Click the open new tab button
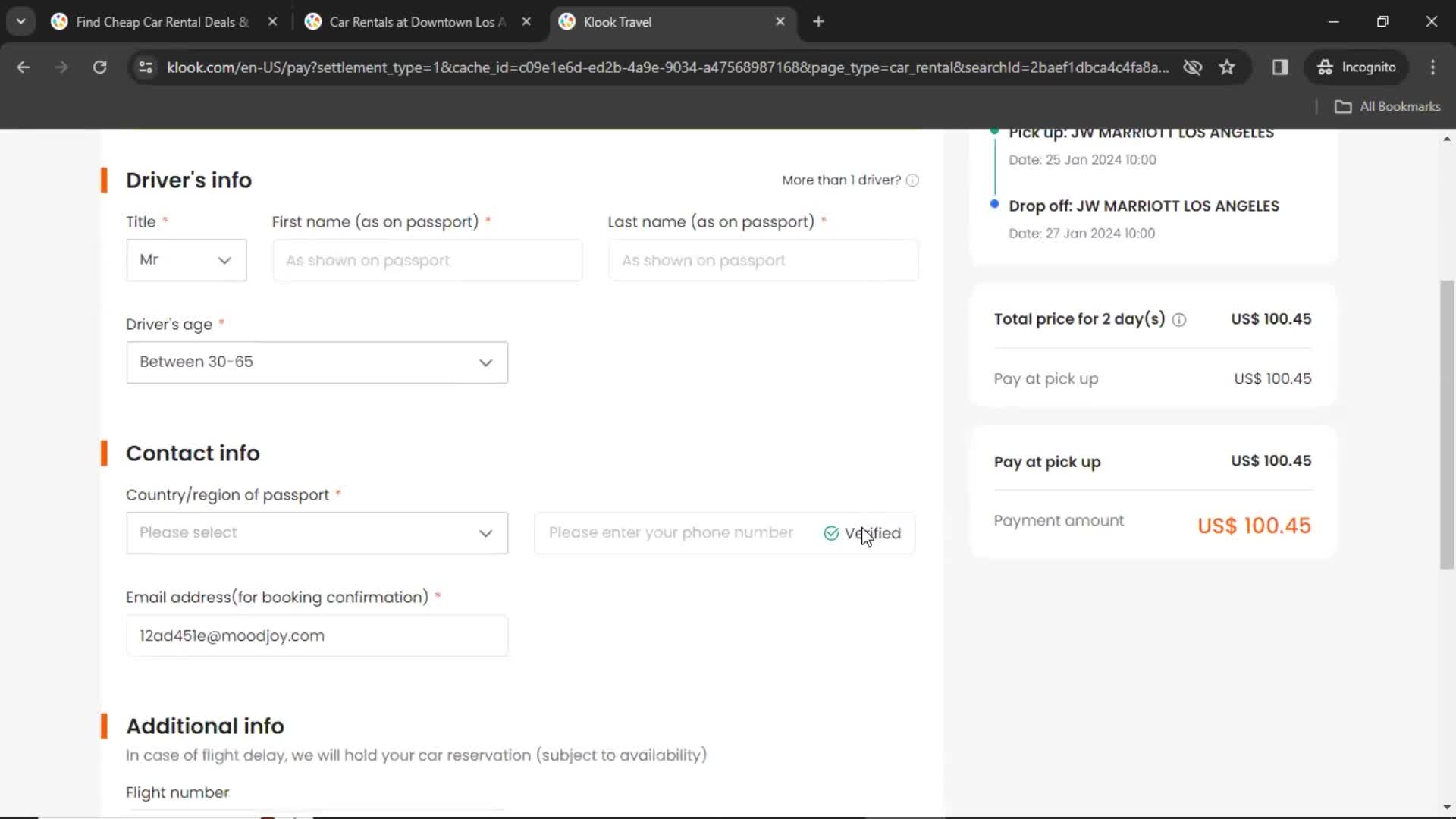 [x=818, y=22]
